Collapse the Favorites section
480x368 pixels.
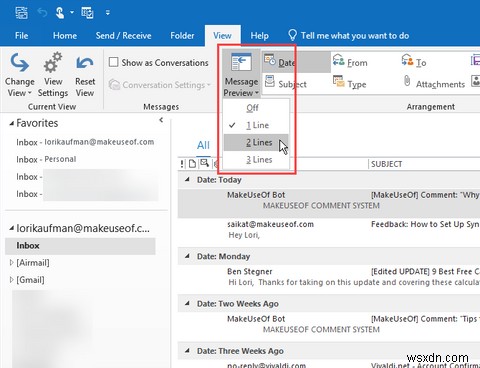(12, 123)
